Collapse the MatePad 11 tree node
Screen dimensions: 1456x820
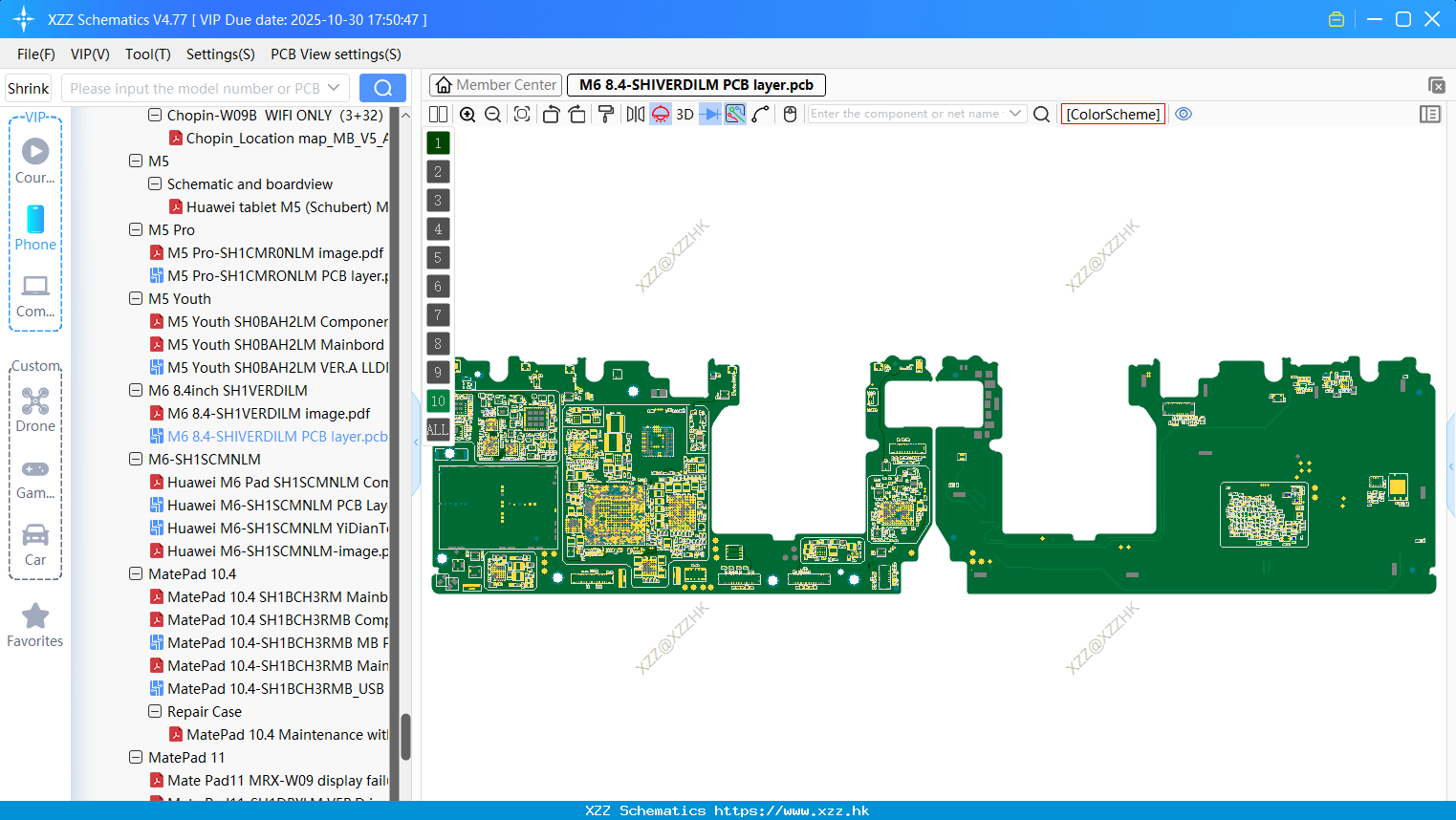click(x=136, y=757)
